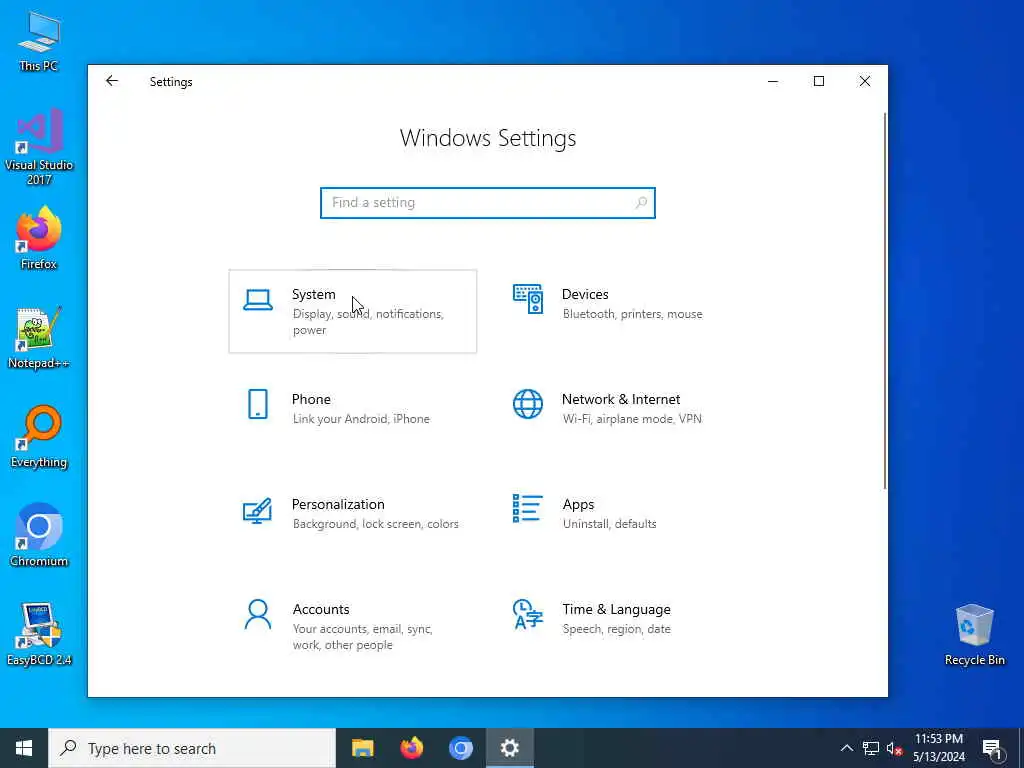Open the Time & Language title
The height and width of the screenshot is (768, 1024).
[616, 609]
